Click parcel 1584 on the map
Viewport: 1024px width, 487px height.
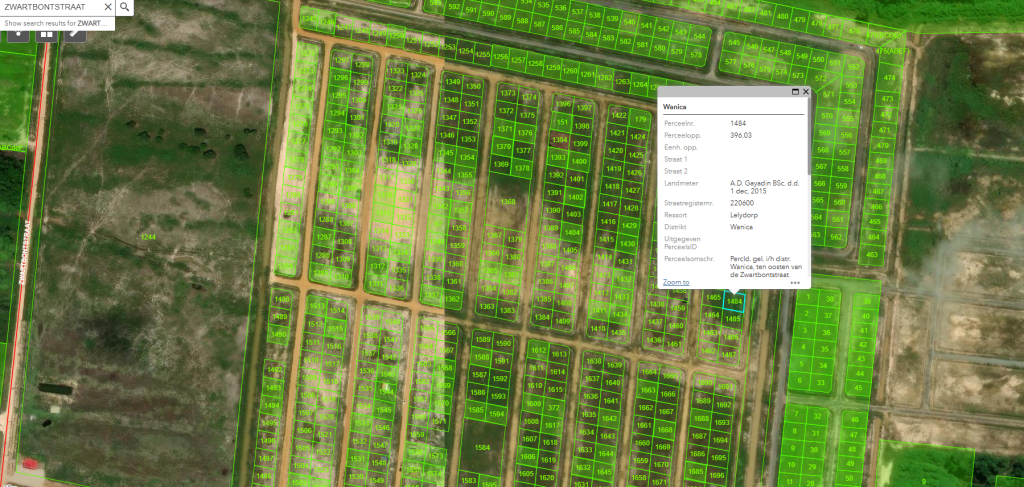coord(482,446)
